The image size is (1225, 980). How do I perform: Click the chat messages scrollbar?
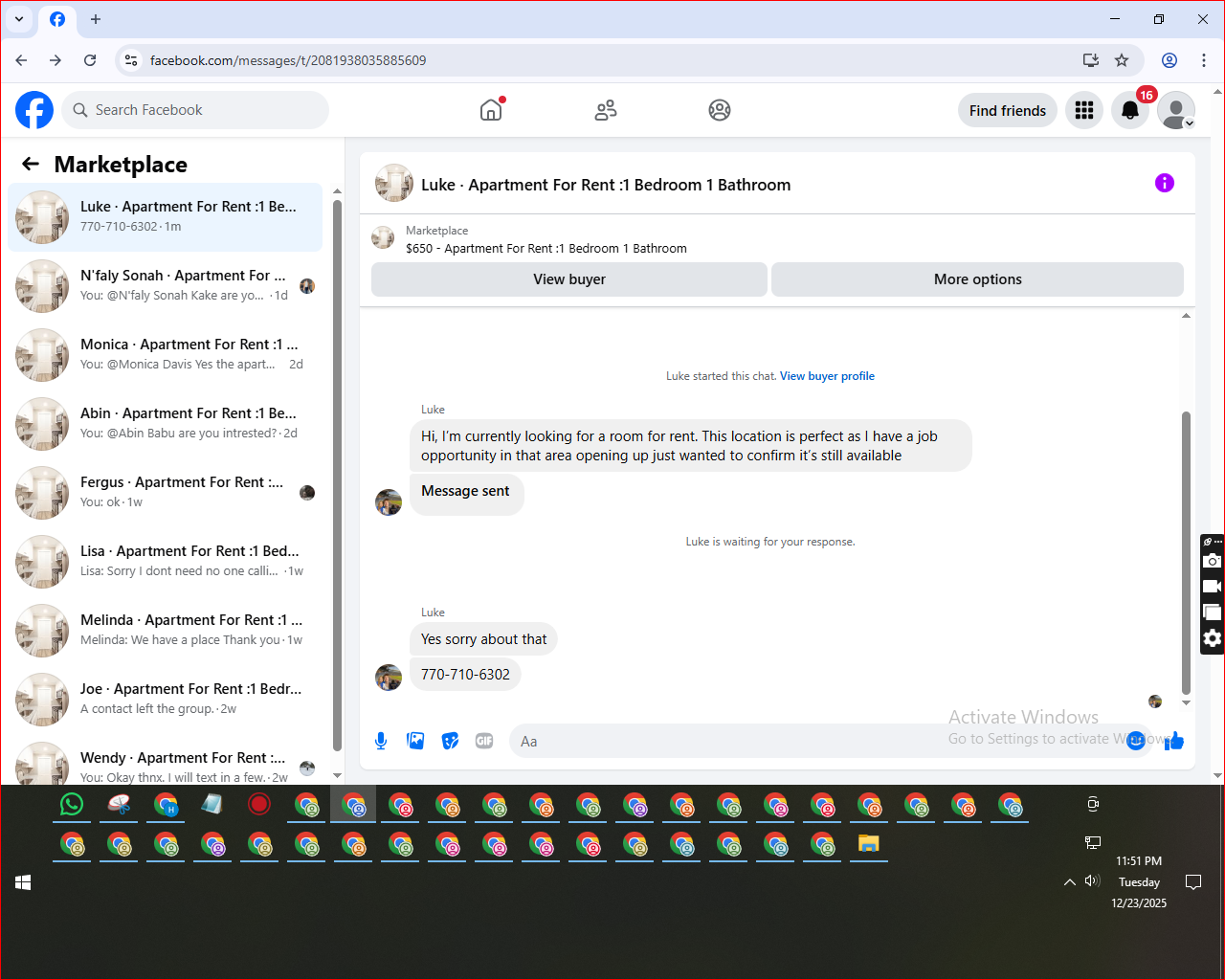(1186, 552)
